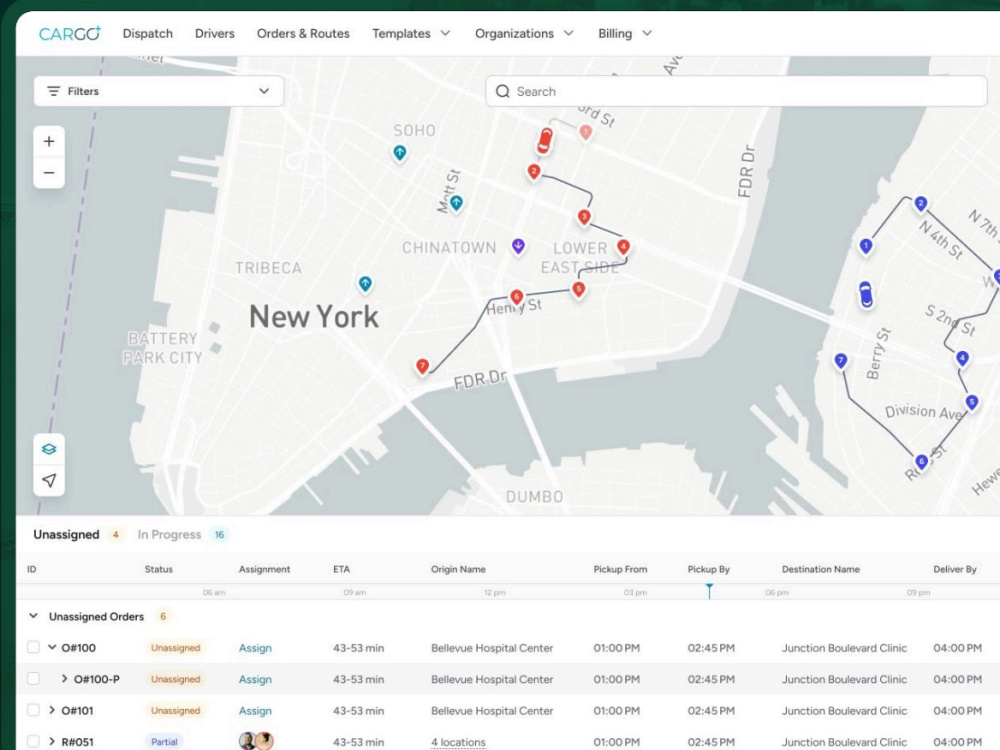Click the search magnifier icon
The height and width of the screenshot is (750, 1000).
click(x=503, y=91)
